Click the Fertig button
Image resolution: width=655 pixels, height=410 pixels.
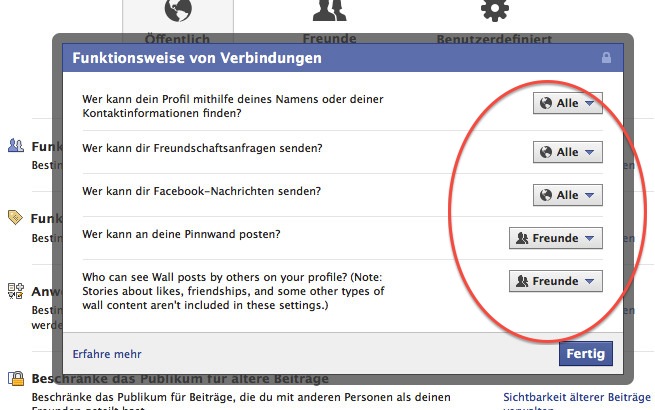[586, 354]
